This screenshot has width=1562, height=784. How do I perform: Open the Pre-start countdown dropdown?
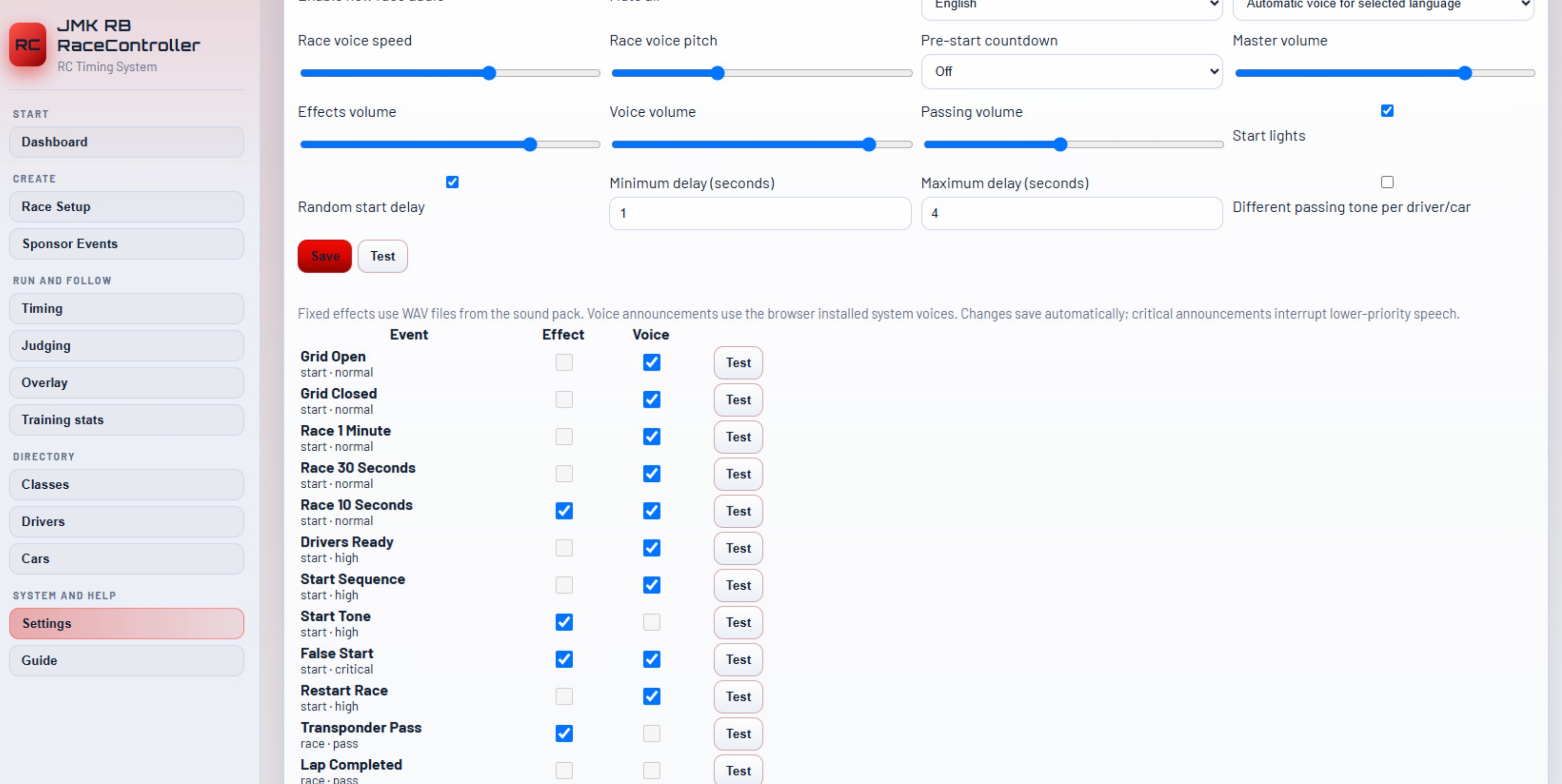tap(1072, 72)
